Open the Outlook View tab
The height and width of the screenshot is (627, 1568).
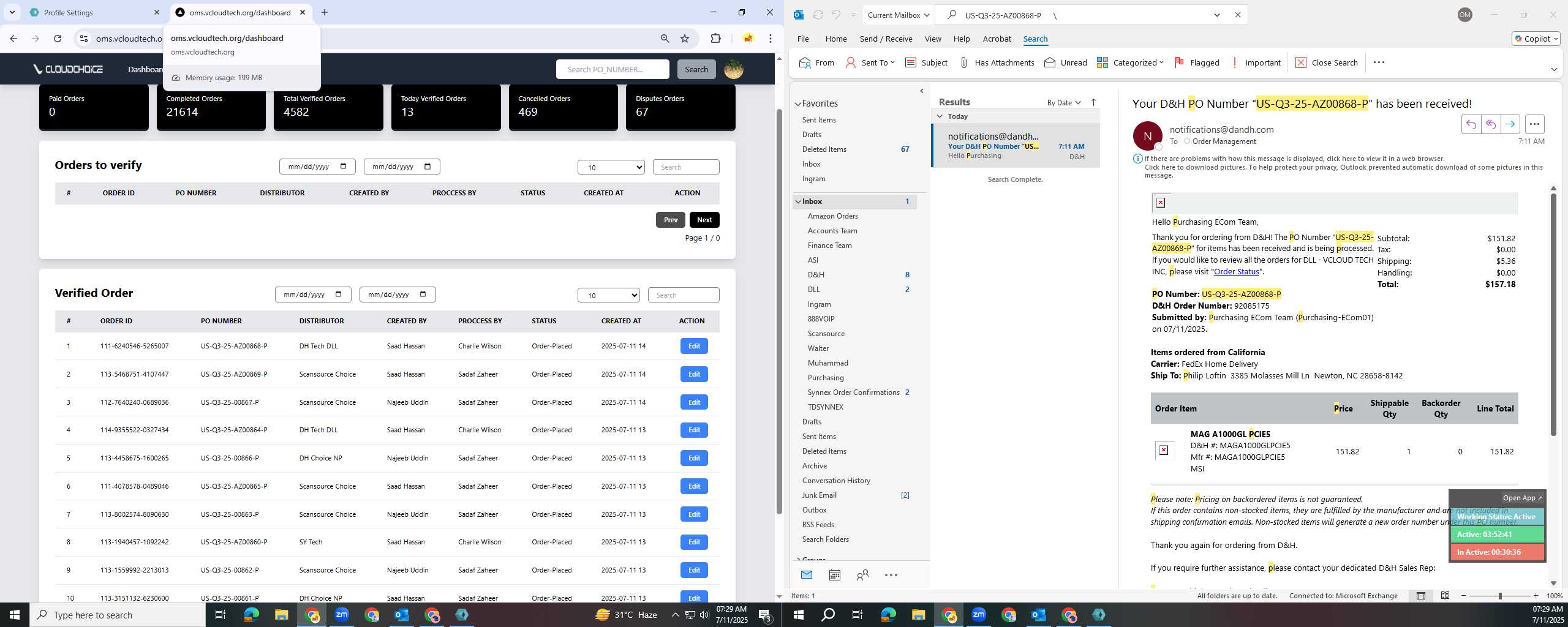(933, 39)
